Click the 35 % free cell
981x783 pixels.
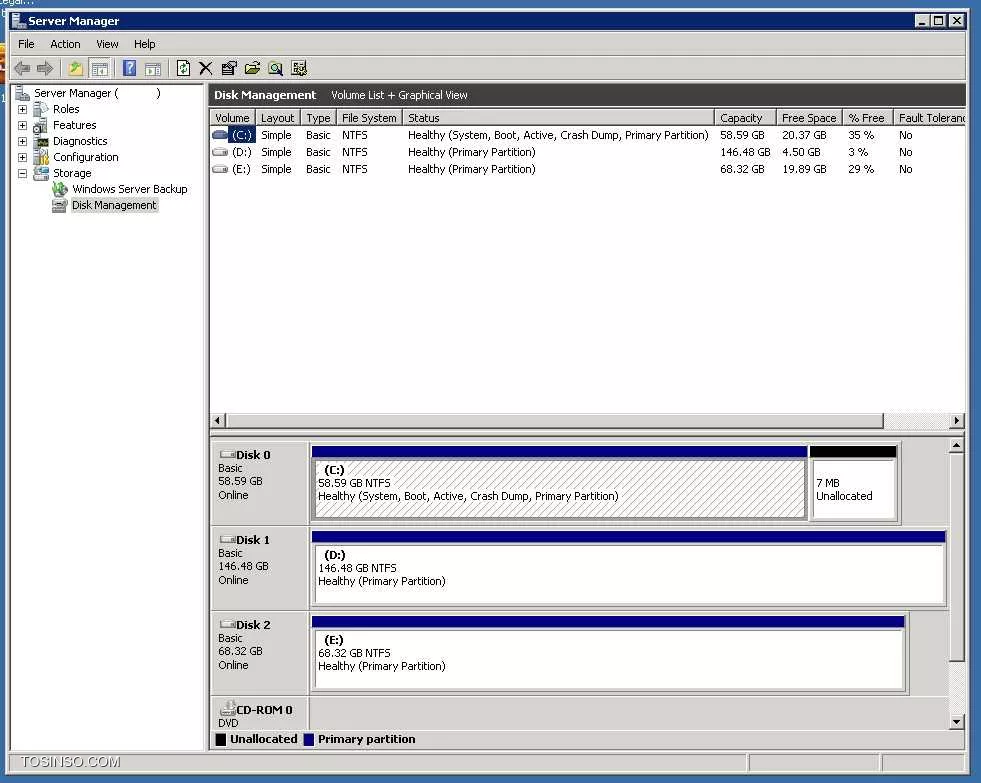coord(861,135)
